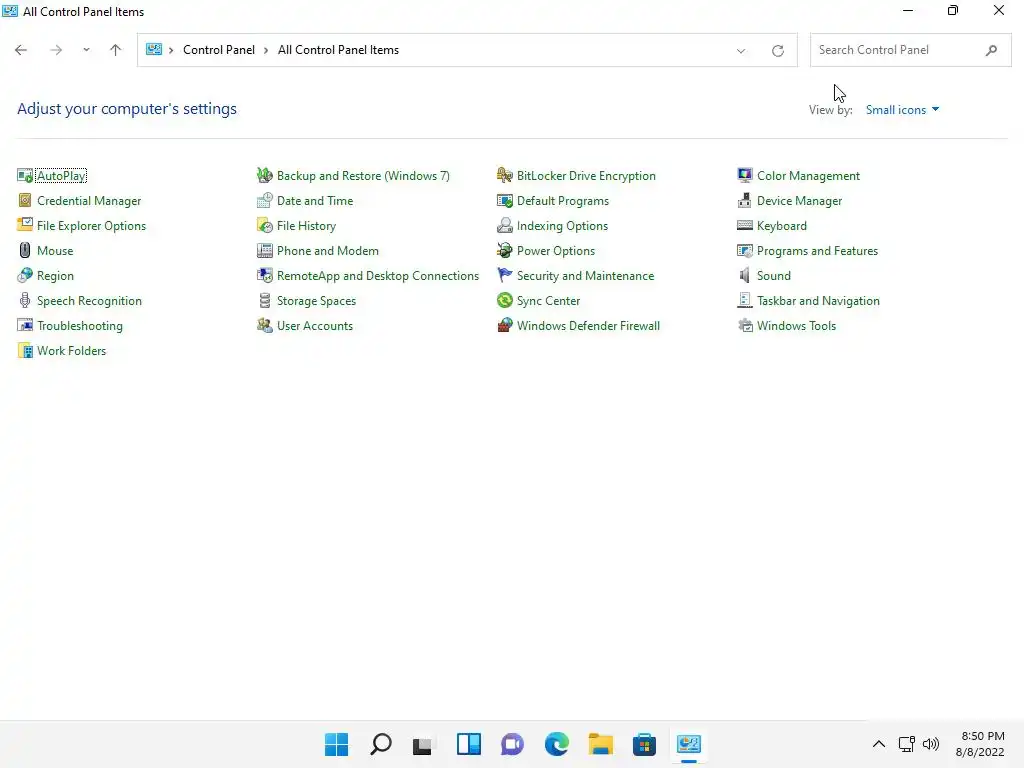Click the Credential Manager icon
1024x768 pixels.
click(25, 200)
